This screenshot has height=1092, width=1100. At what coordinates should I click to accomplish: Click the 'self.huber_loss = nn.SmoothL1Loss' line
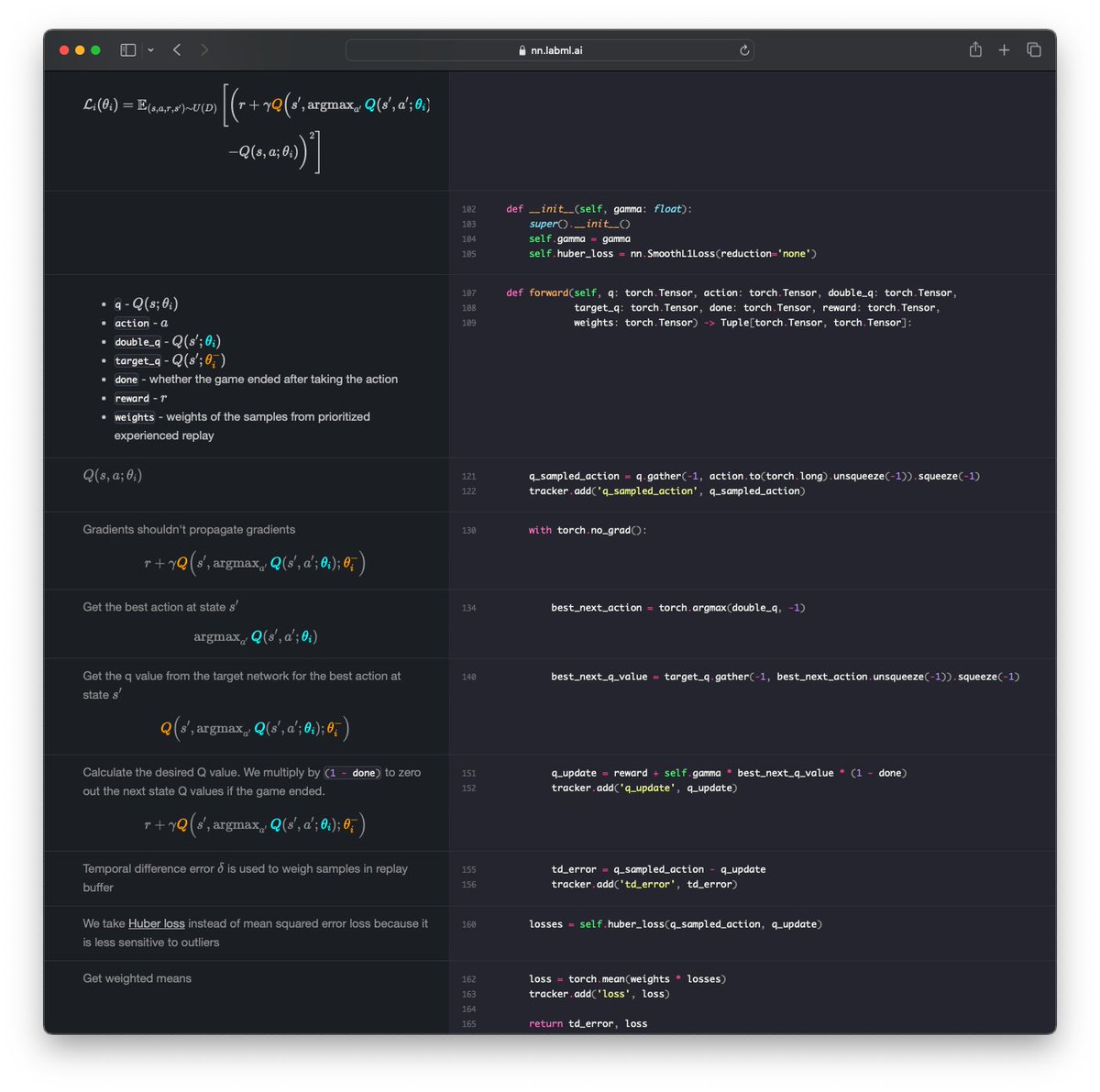point(673,254)
